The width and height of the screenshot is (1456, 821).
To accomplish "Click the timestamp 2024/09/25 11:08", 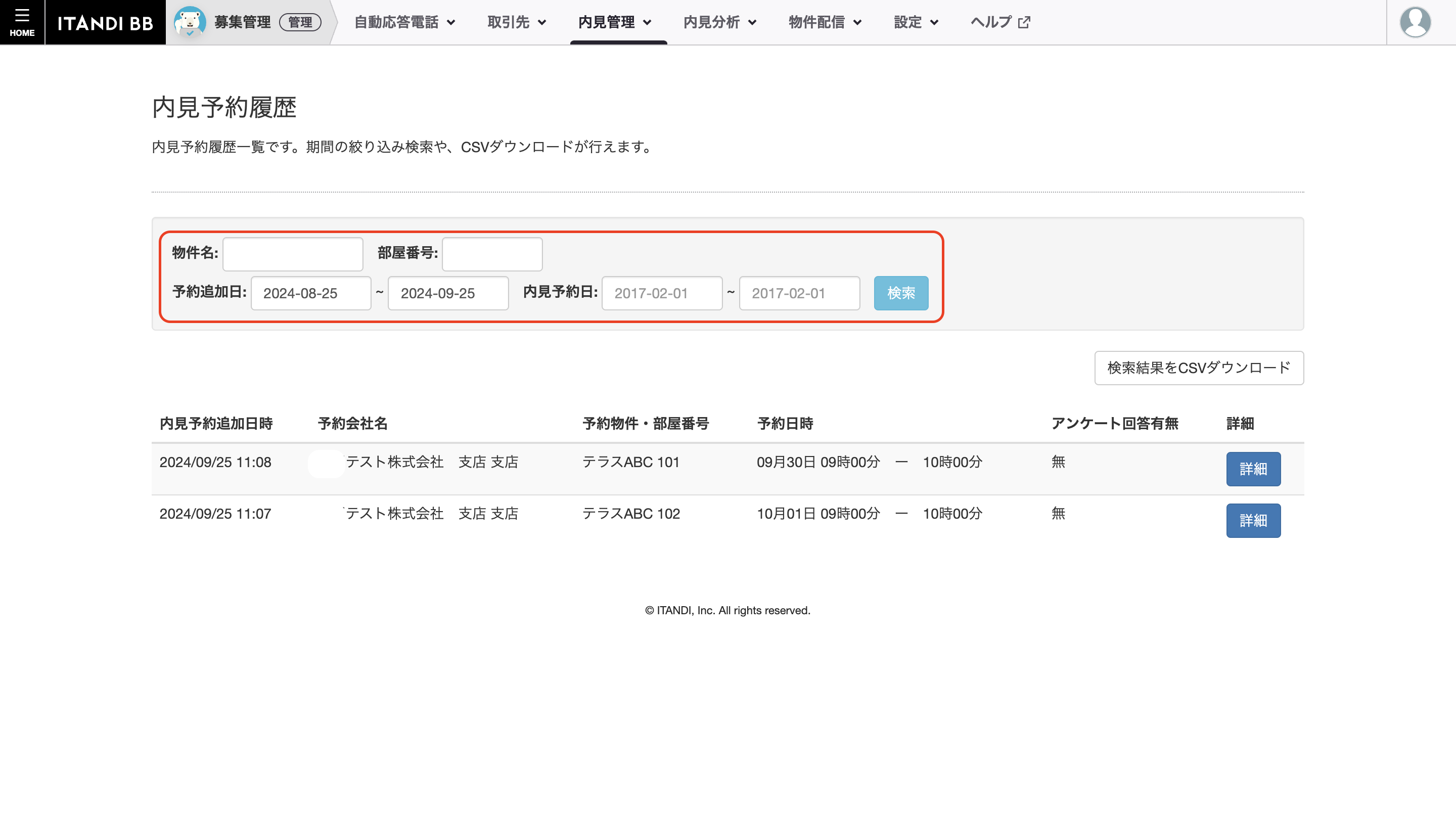I will click(x=215, y=462).
